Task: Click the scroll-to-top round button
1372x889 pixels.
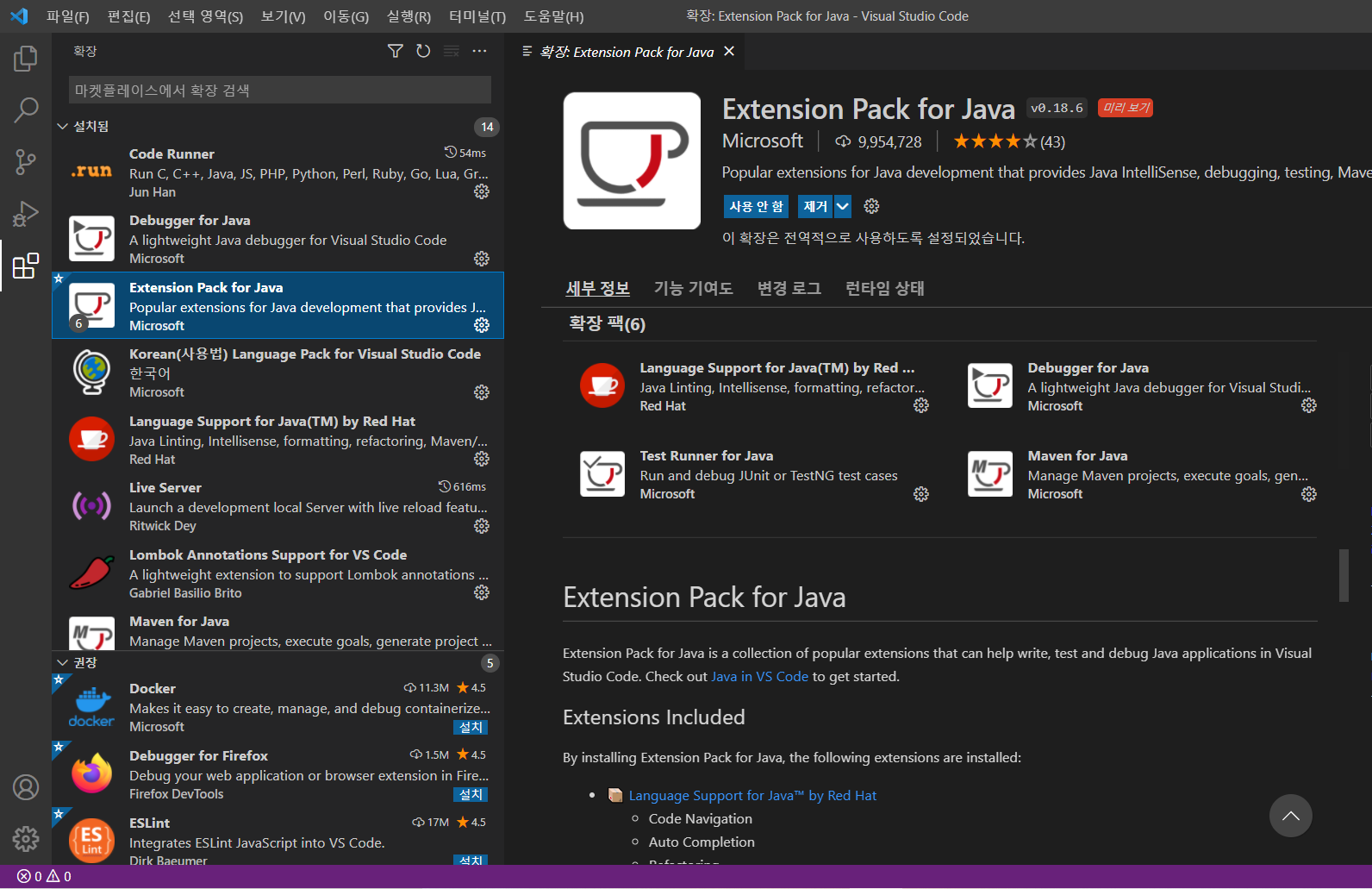Action: tap(1290, 816)
